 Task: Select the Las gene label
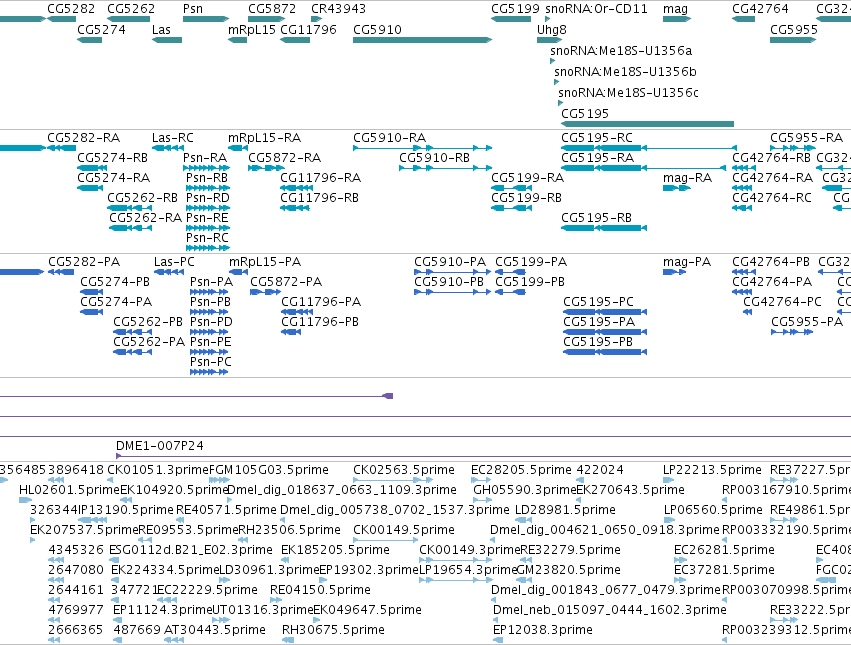(x=161, y=29)
